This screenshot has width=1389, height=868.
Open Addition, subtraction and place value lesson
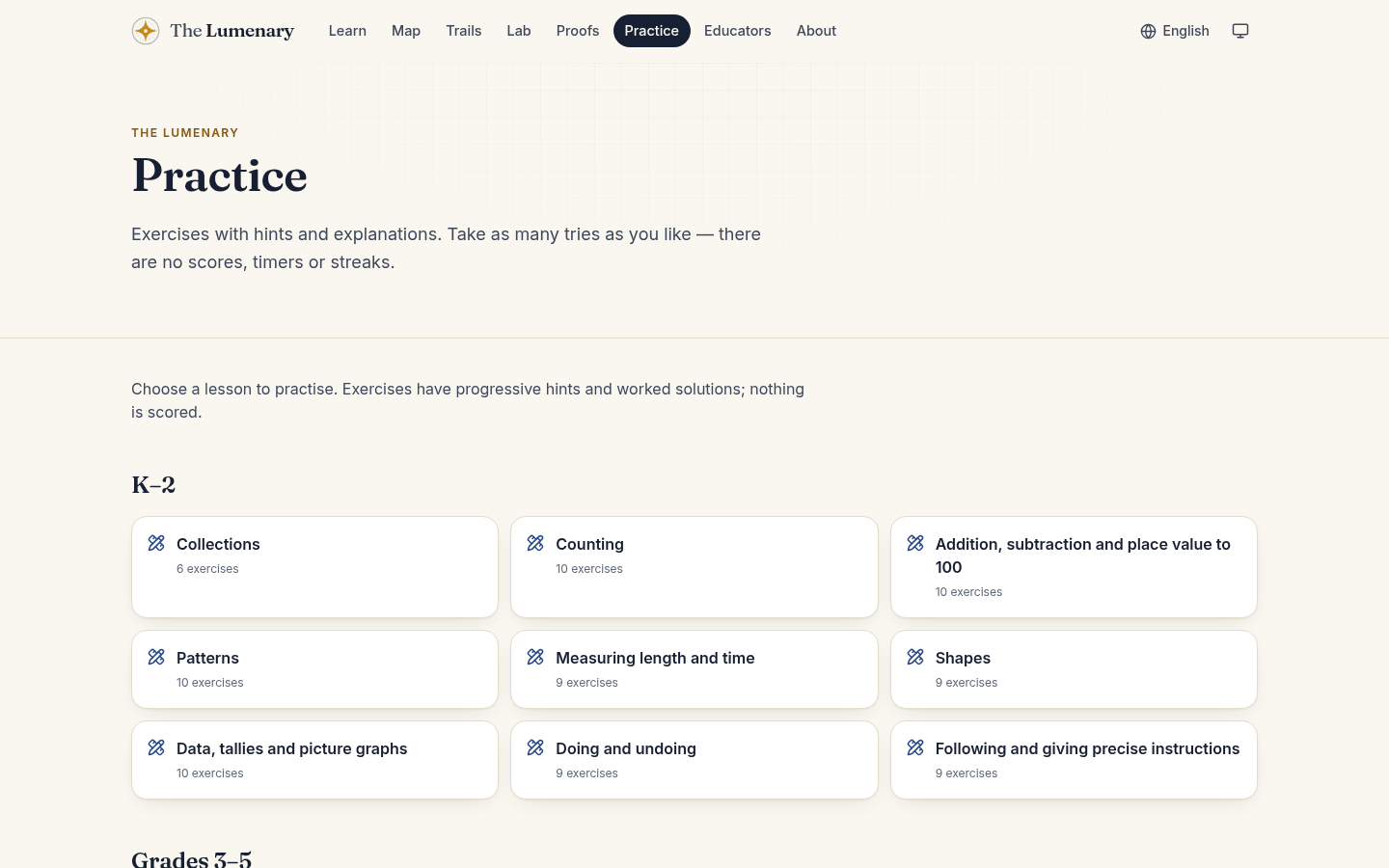point(1074,567)
